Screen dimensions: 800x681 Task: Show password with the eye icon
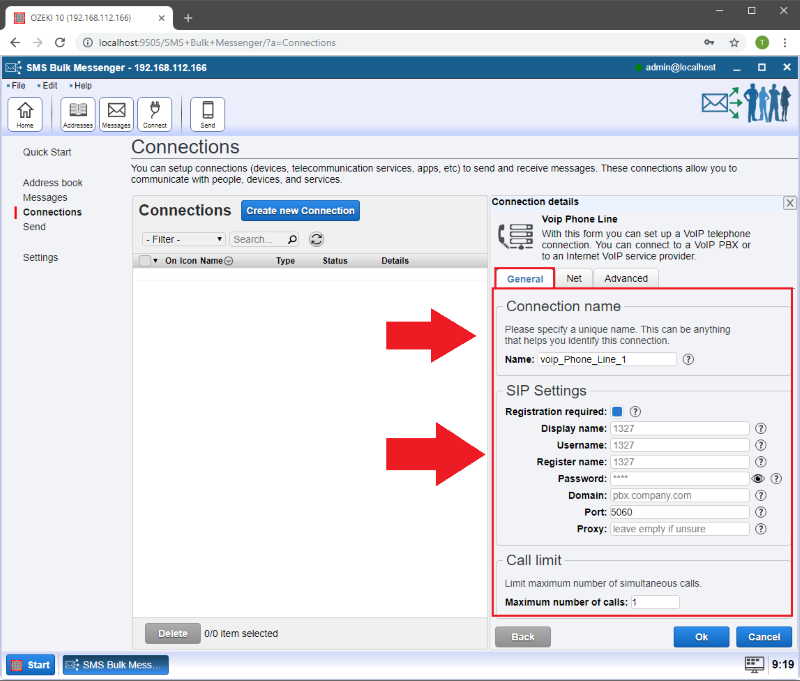758,479
